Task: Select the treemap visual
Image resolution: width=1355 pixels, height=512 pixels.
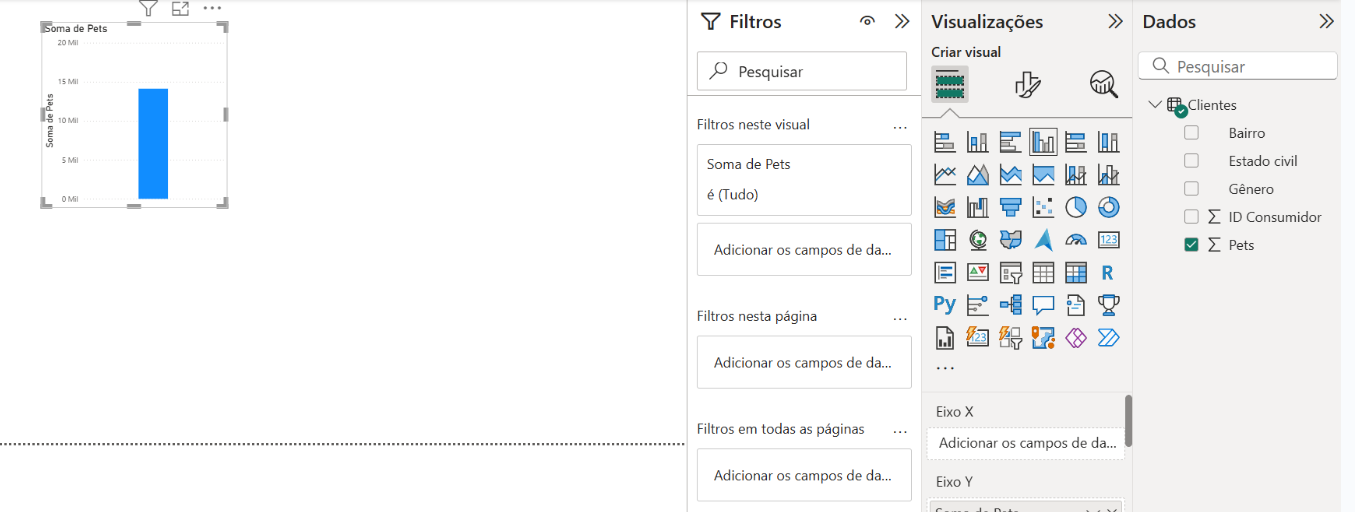Action: 945,240
